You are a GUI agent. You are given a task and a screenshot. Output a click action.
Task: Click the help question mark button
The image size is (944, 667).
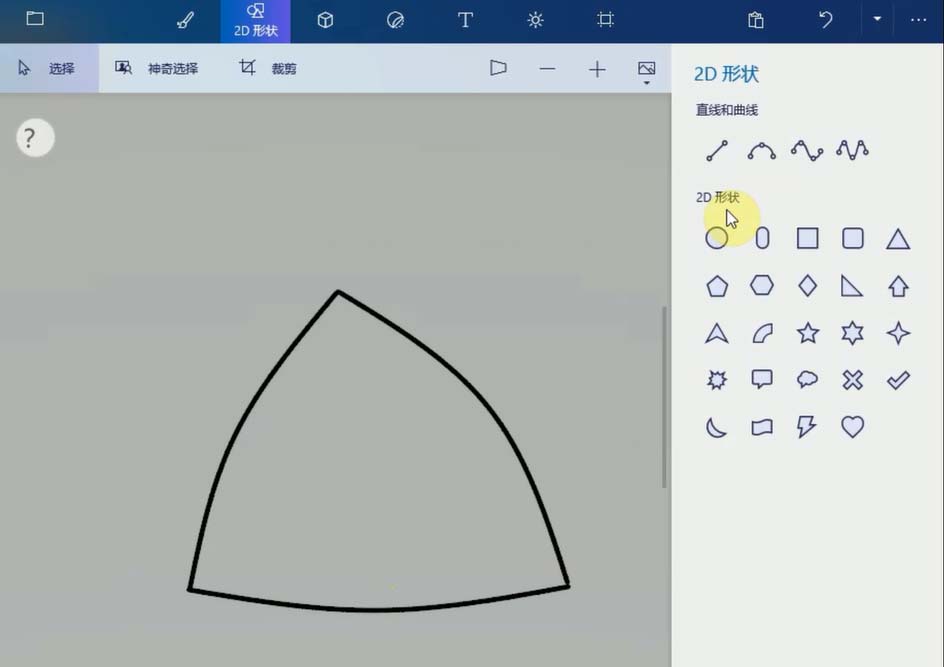[x=35, y=138]
